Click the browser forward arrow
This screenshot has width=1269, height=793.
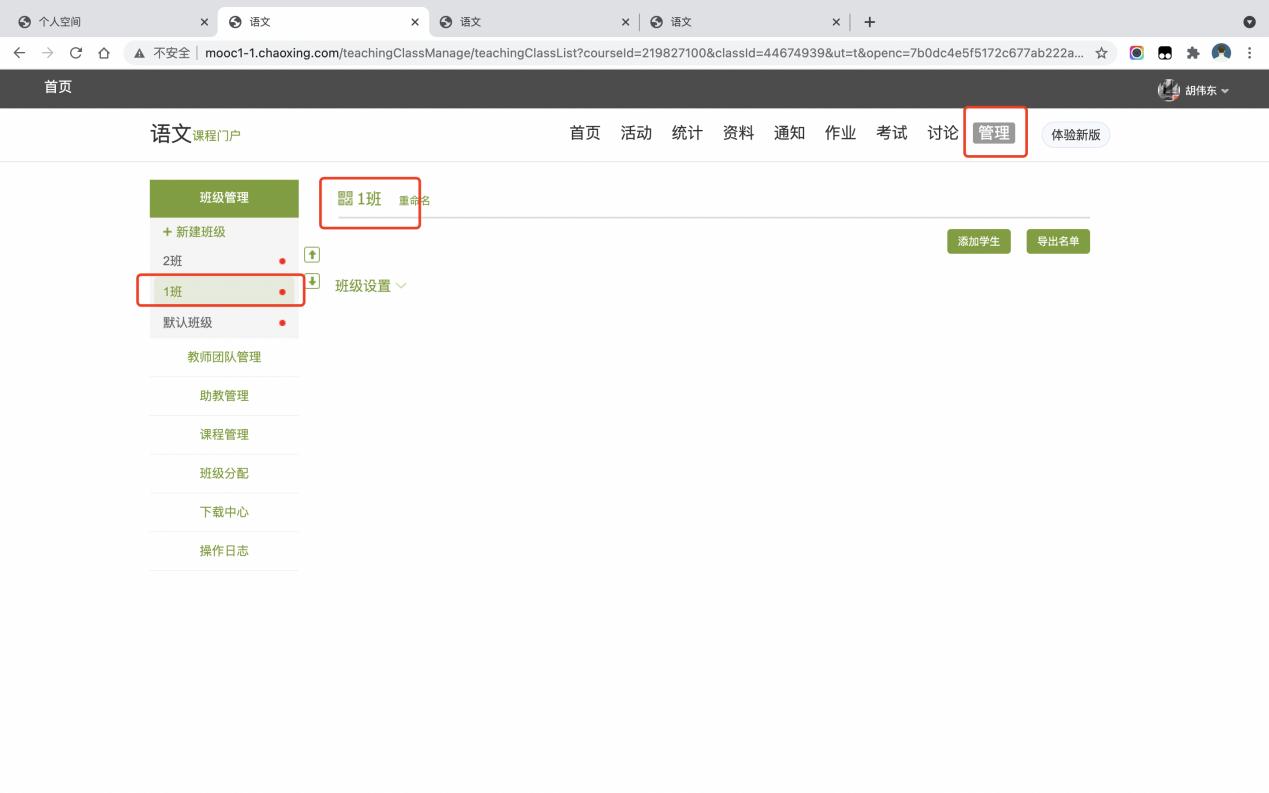[47, 53]
